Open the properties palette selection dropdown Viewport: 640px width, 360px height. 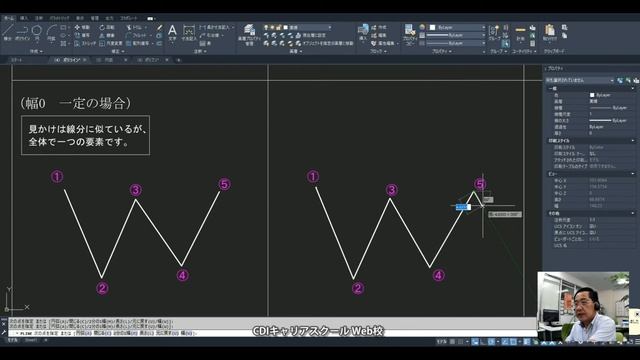pos(580,80)
